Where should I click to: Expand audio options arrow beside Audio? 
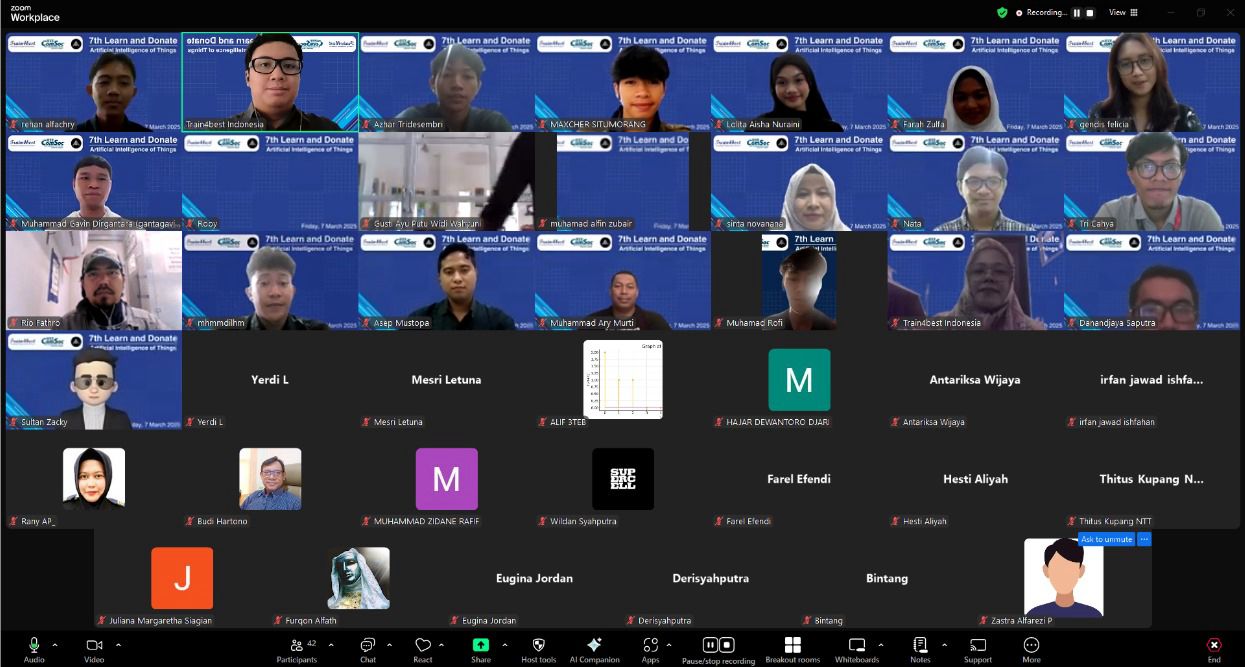tap(55, 645)
